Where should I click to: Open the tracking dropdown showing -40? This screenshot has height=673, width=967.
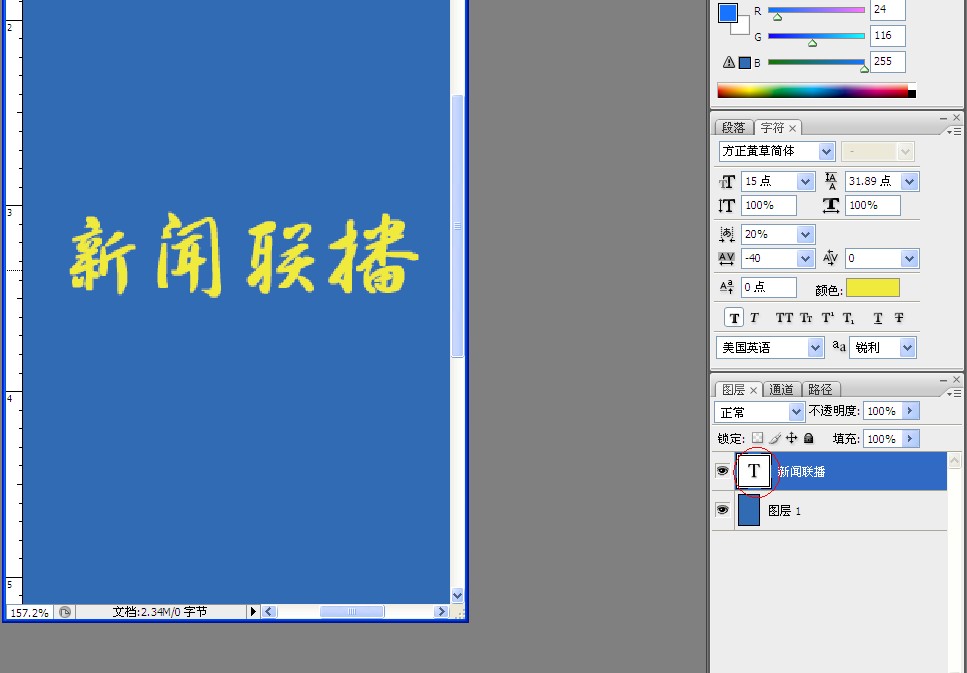tap(805, 258)
